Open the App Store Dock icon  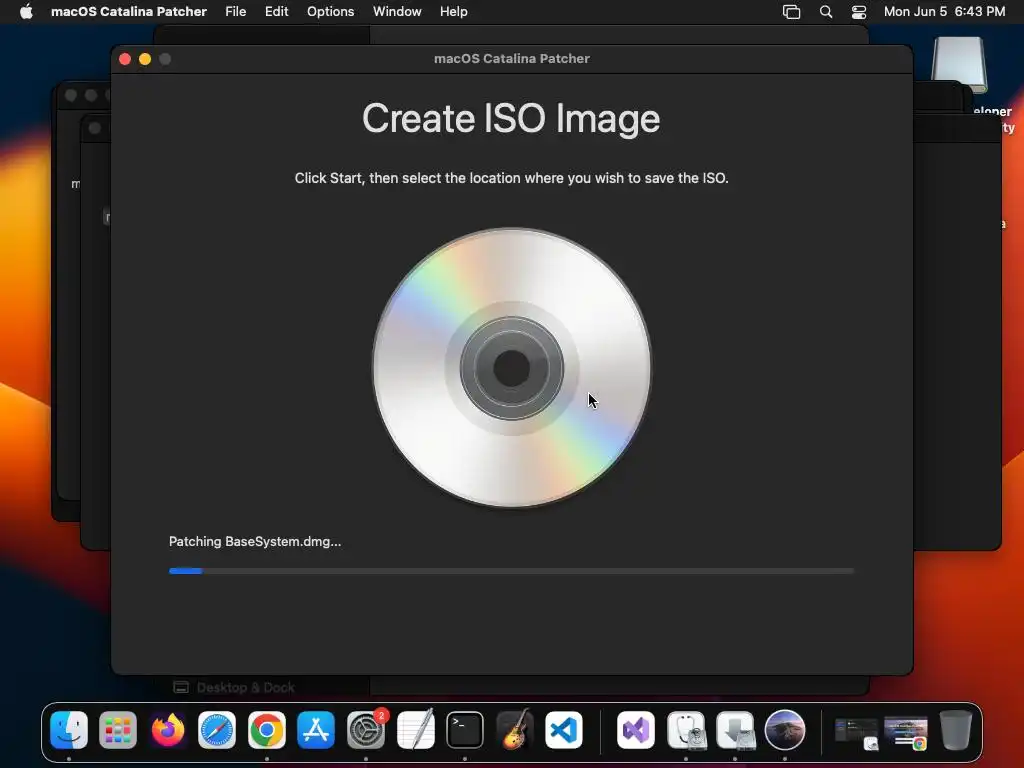tap(316, 730)
